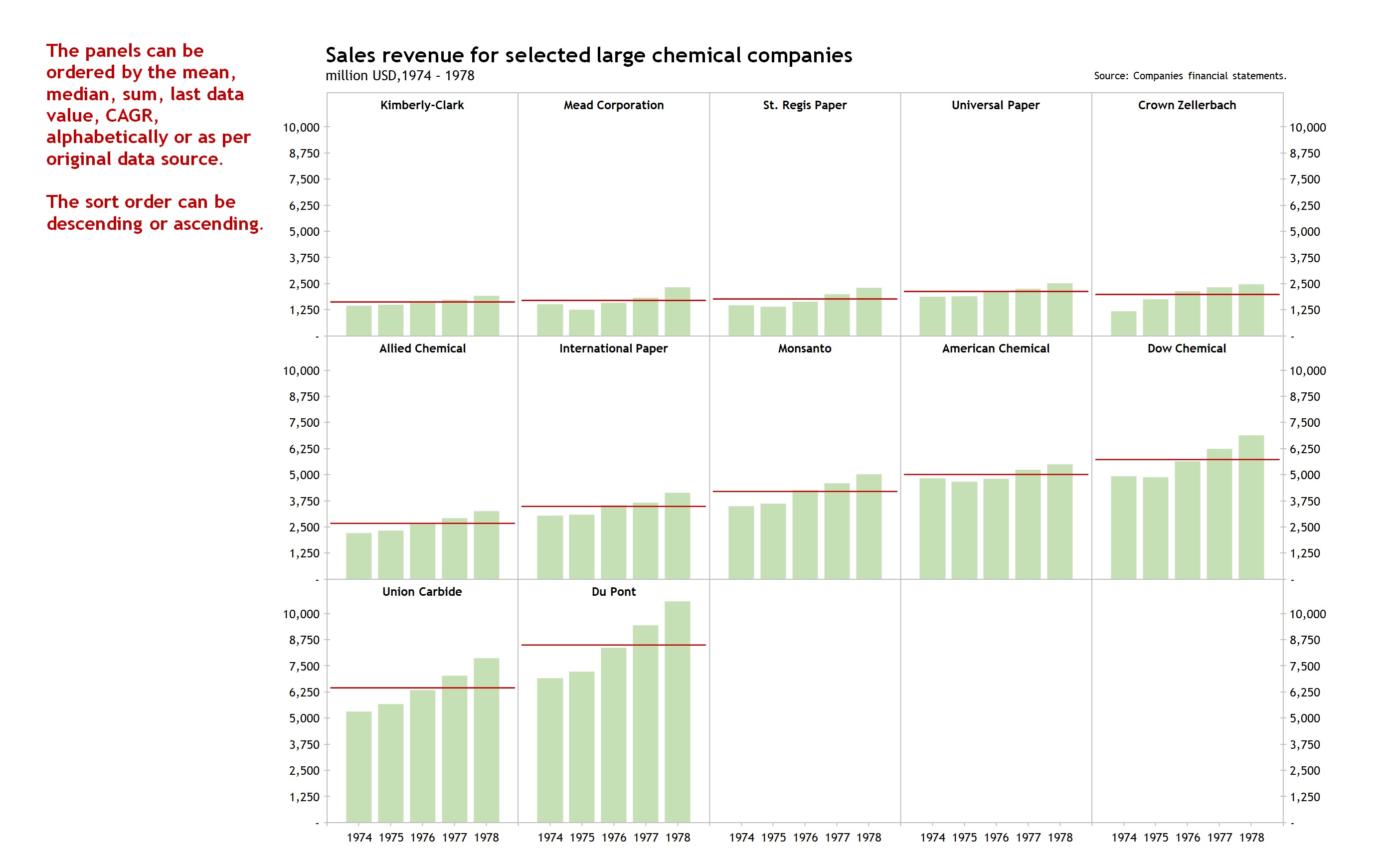
Task: Click the "Source: Companies financial statements." note
Action: coord(1190,76)
